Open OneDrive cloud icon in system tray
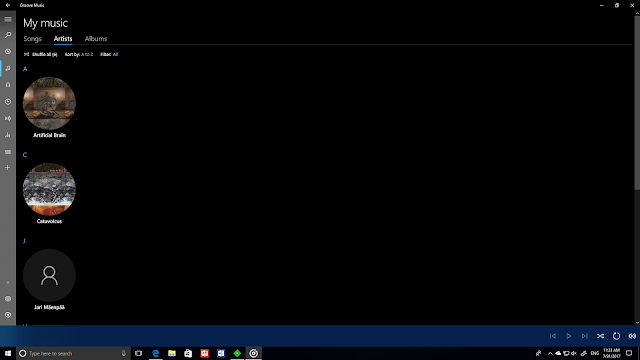The height and width of the screenshot is (360, 640). tap(558, 353)
